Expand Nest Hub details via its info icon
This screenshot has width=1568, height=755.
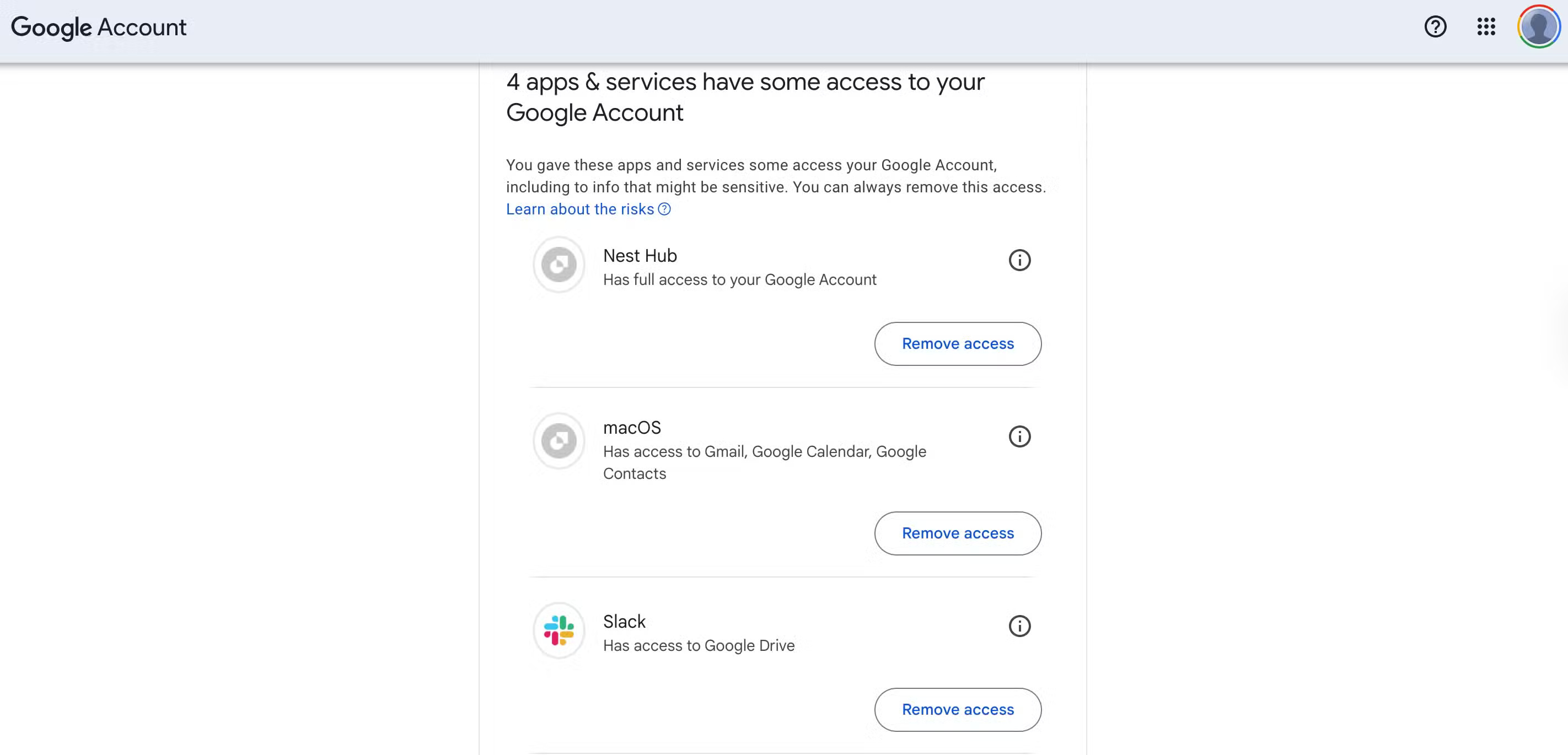(x=1019, y=260)
